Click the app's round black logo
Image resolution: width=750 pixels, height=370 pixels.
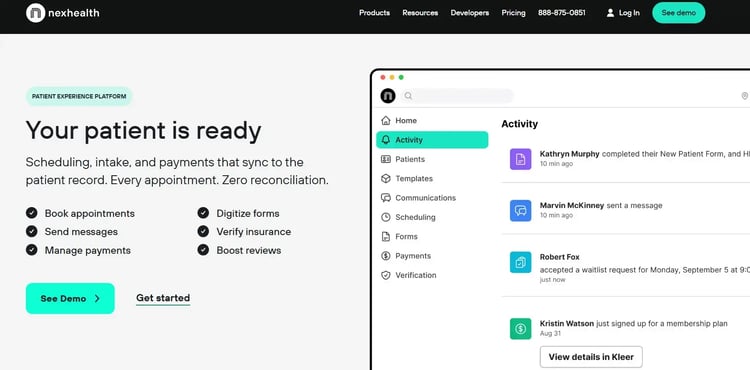(x=388, y=96)
